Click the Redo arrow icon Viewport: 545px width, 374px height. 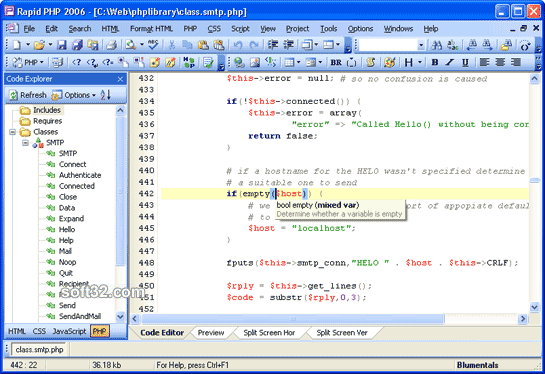(x=254, y=45)
